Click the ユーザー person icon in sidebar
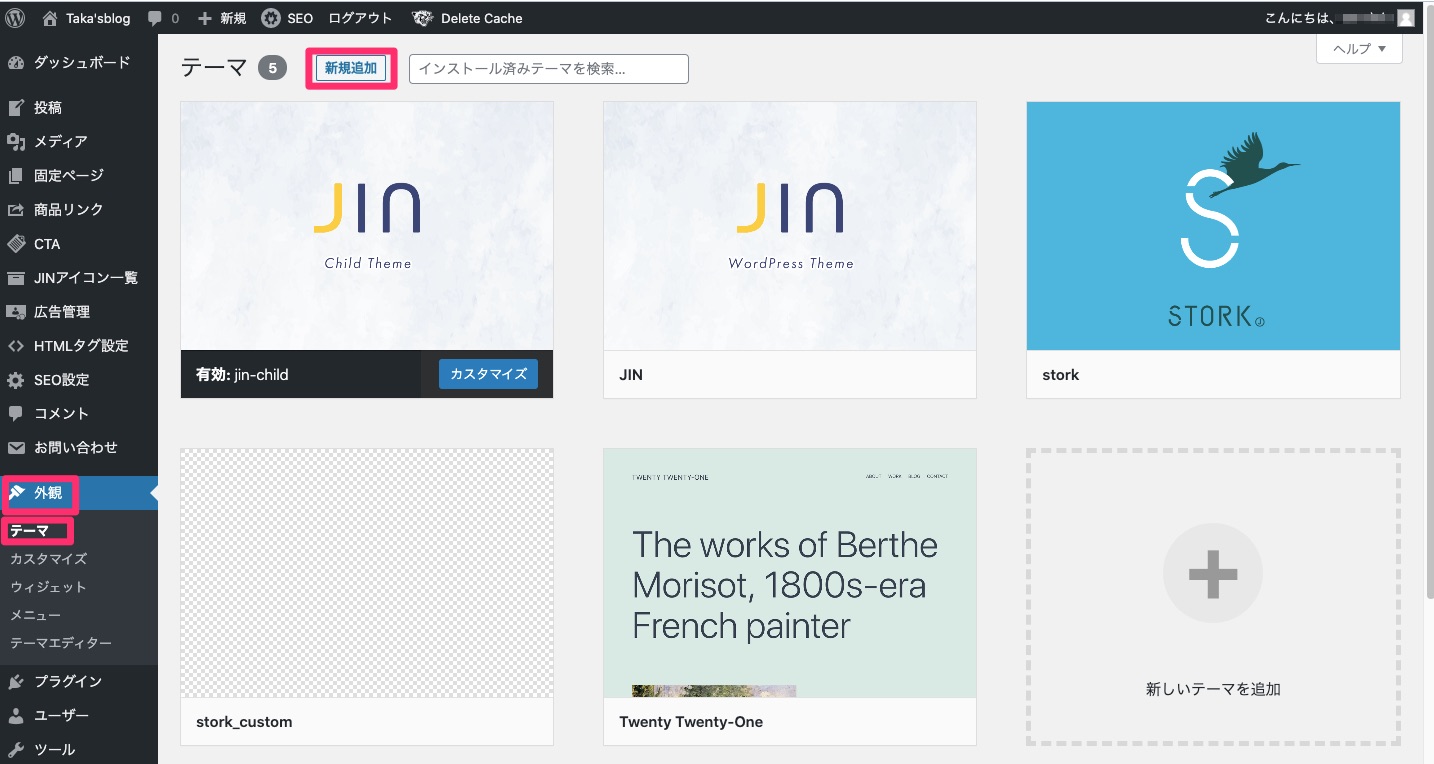Image resolution: width=1434 pixels, height=764 pixels. (x=15, y=715)
